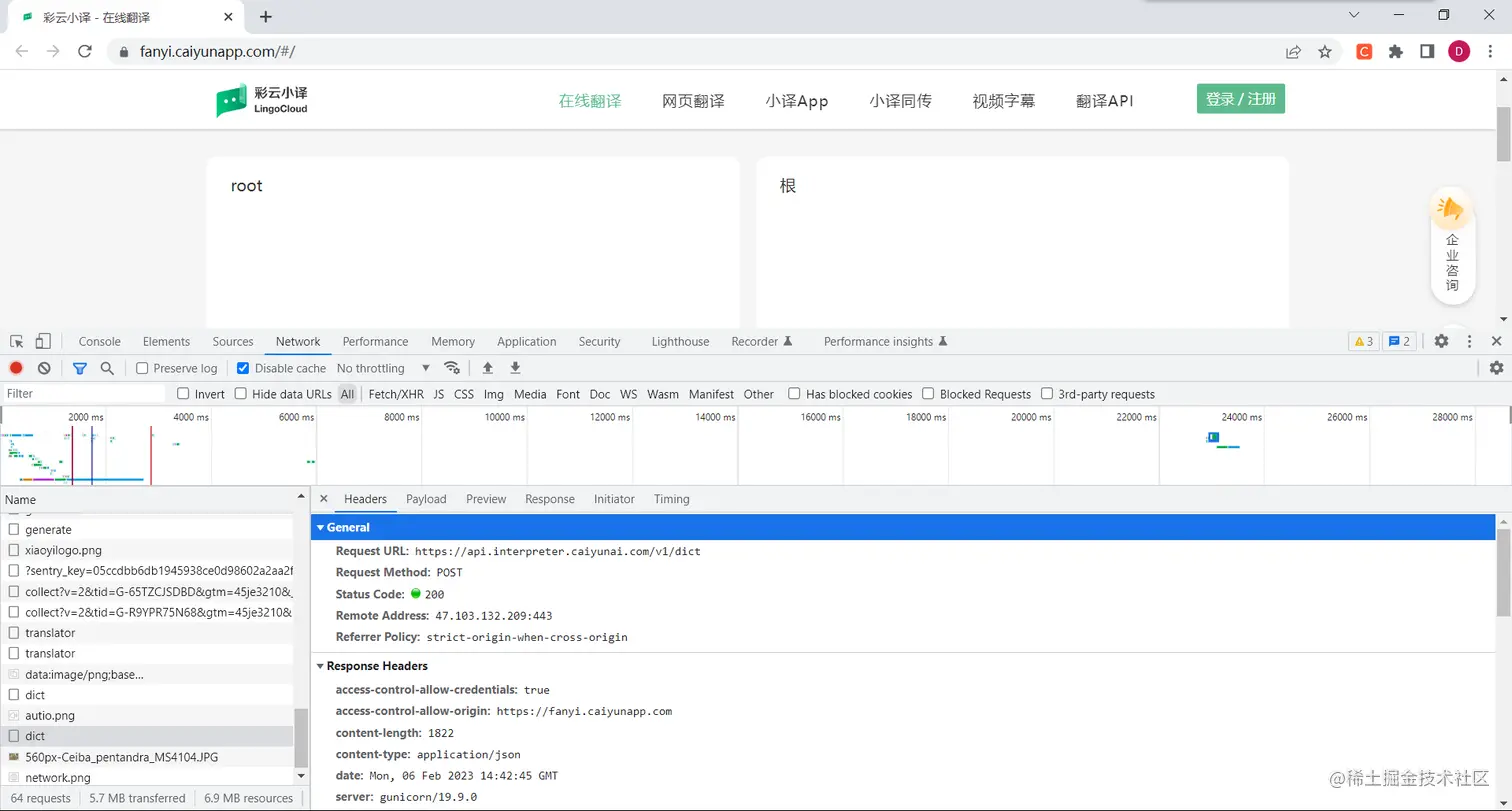Select the element inspector tool in DevTools
The image size is (1512, 811).
point(17,341)
